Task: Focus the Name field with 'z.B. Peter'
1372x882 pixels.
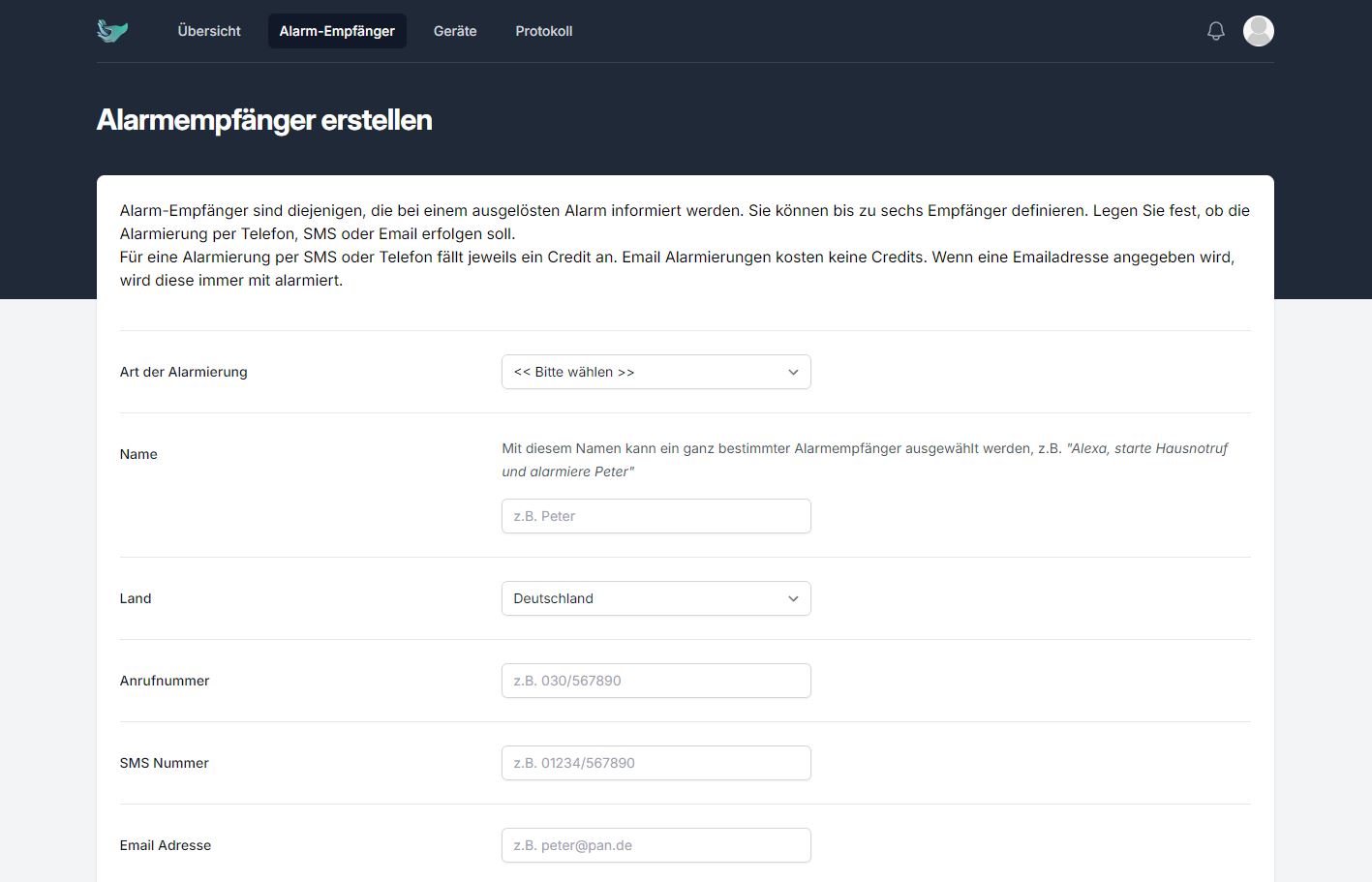Action: point(656,516)
